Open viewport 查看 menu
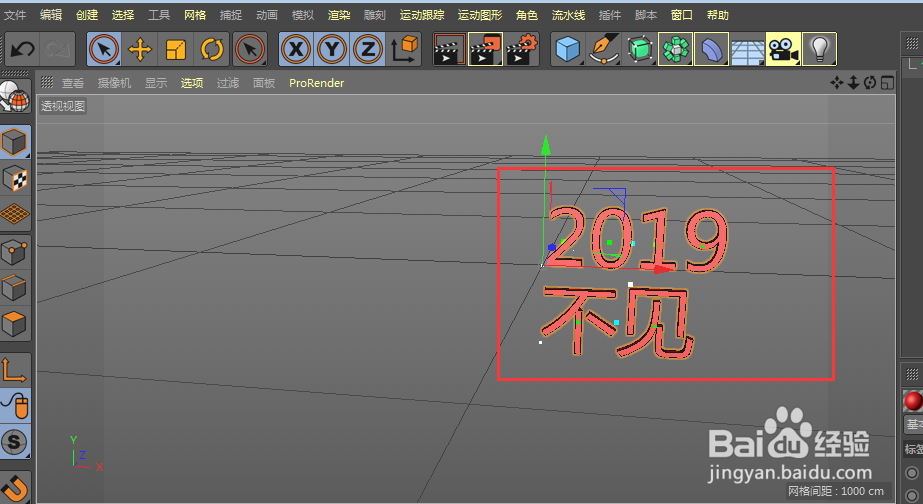This screenshot has width=923, height=504. [72, 83]
